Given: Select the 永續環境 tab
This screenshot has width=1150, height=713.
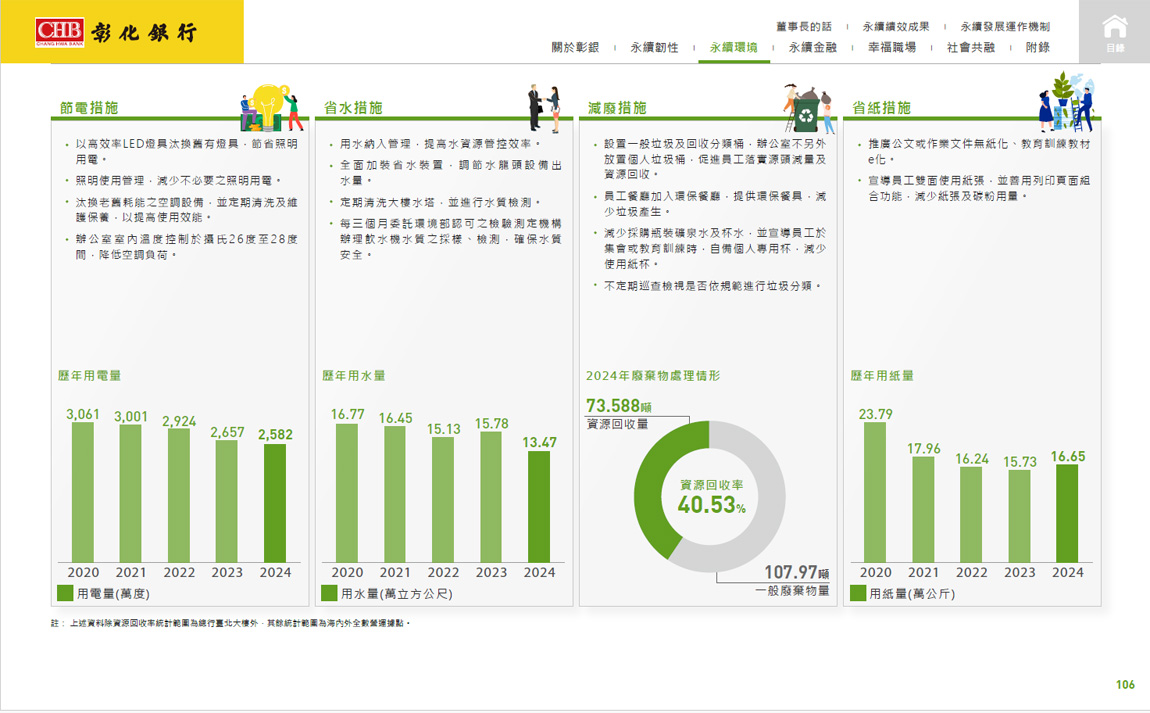Looking at the screenshot, I should pos(733,47).
